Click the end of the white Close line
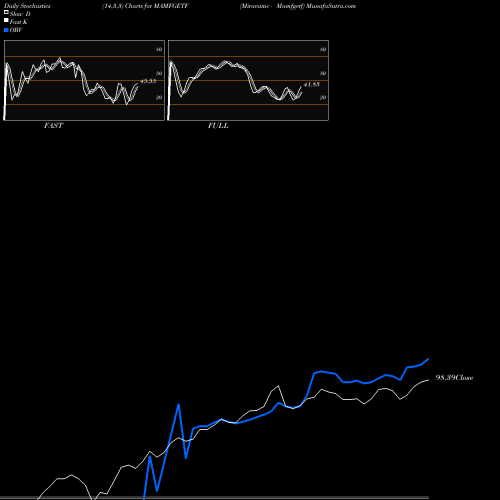 tap(428, 380)
